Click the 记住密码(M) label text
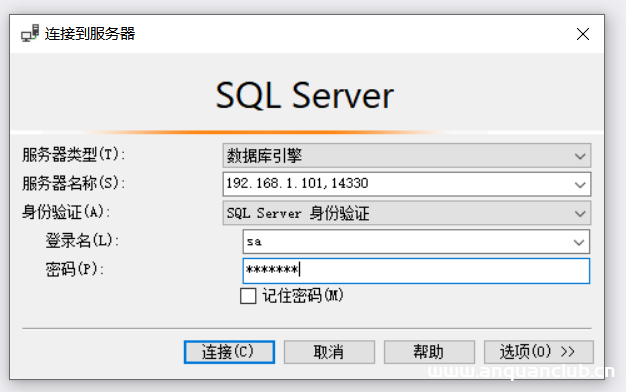626x392 pixels. (303, 296)
